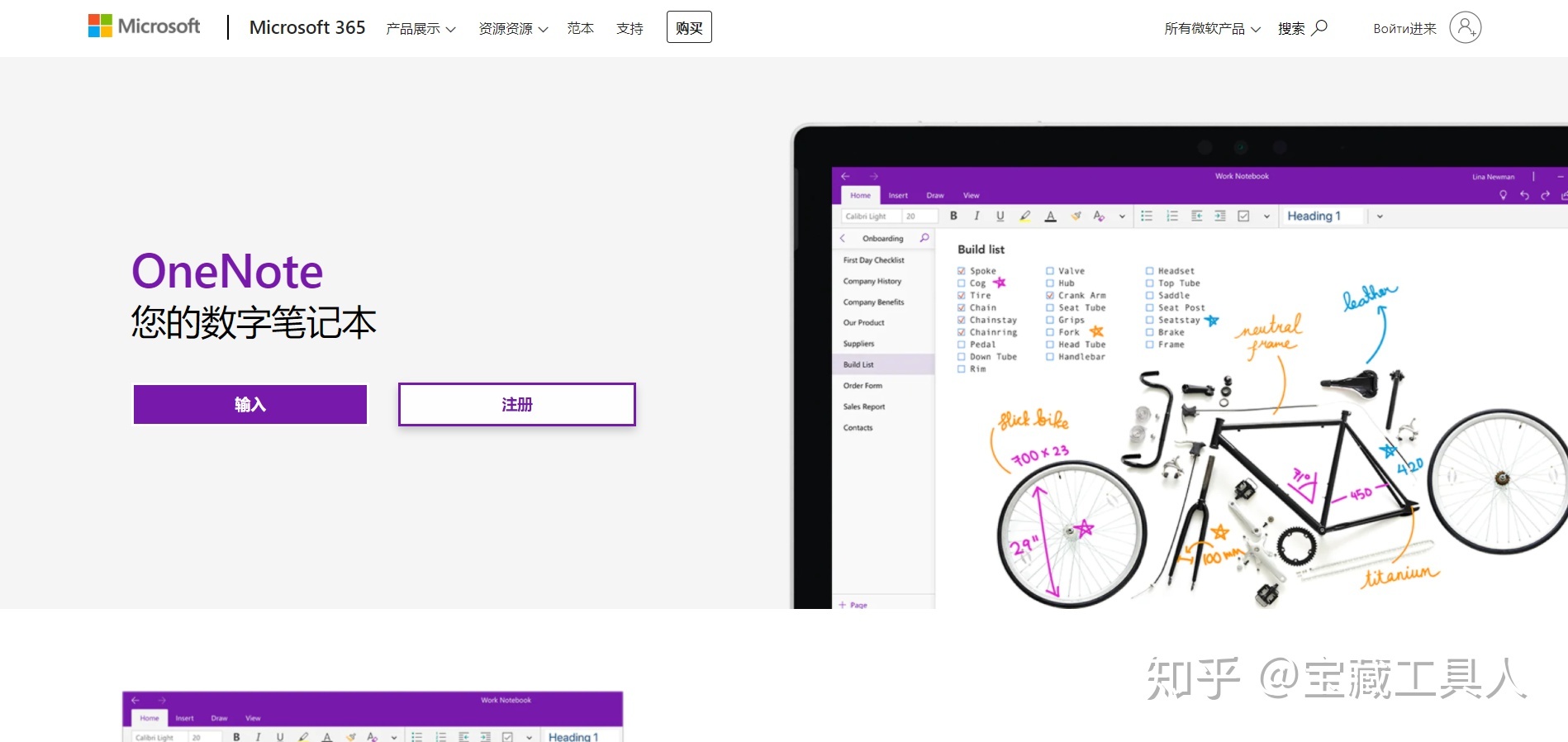Open the 支持 menu item
1568x742 pixels.
pos(630,29)
